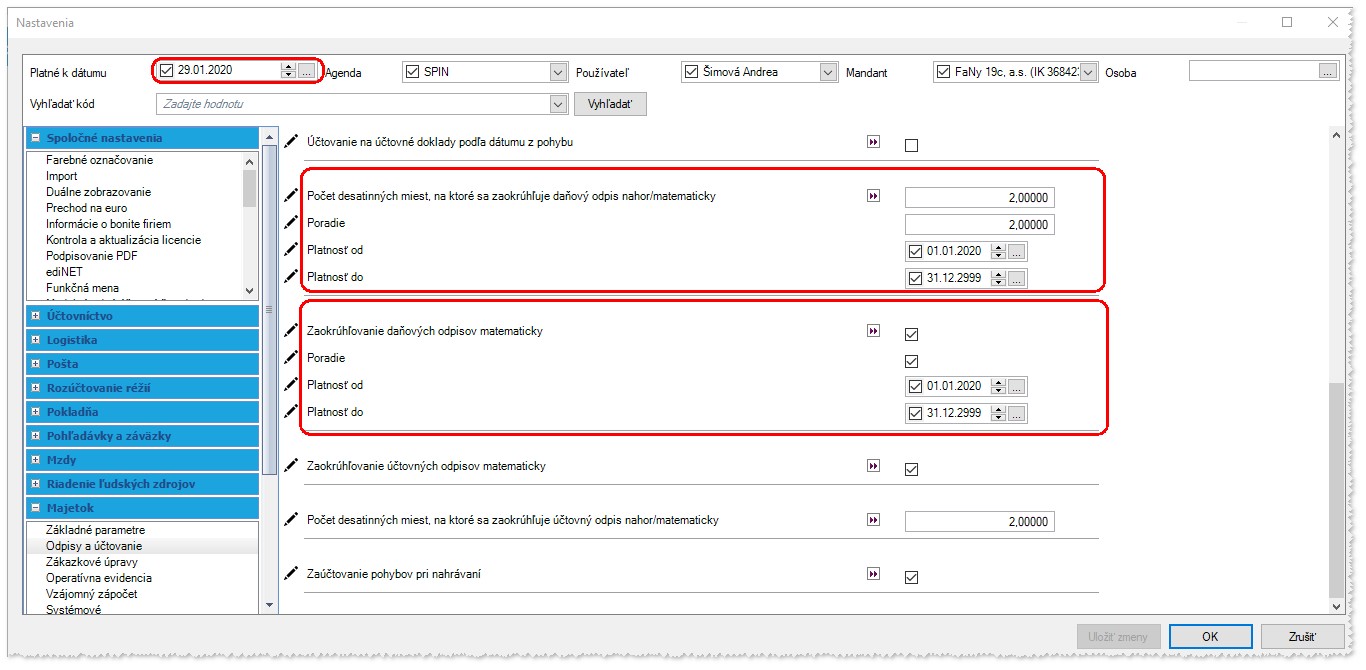1366x670 pixels.
Task: Select Základné parametre under Majetok
Action: click(95, 530)
